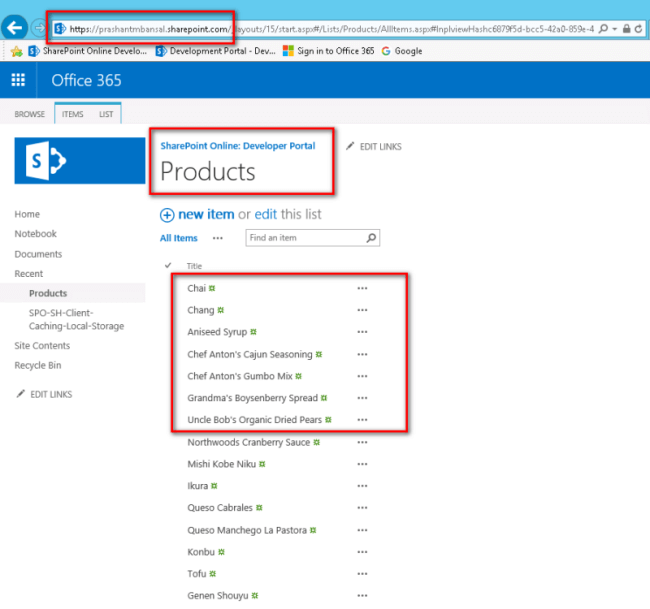Click the search magnifier in address bar
Image resolution: width=650 pixels, height=609 pixels.
(x=604, y=29)
